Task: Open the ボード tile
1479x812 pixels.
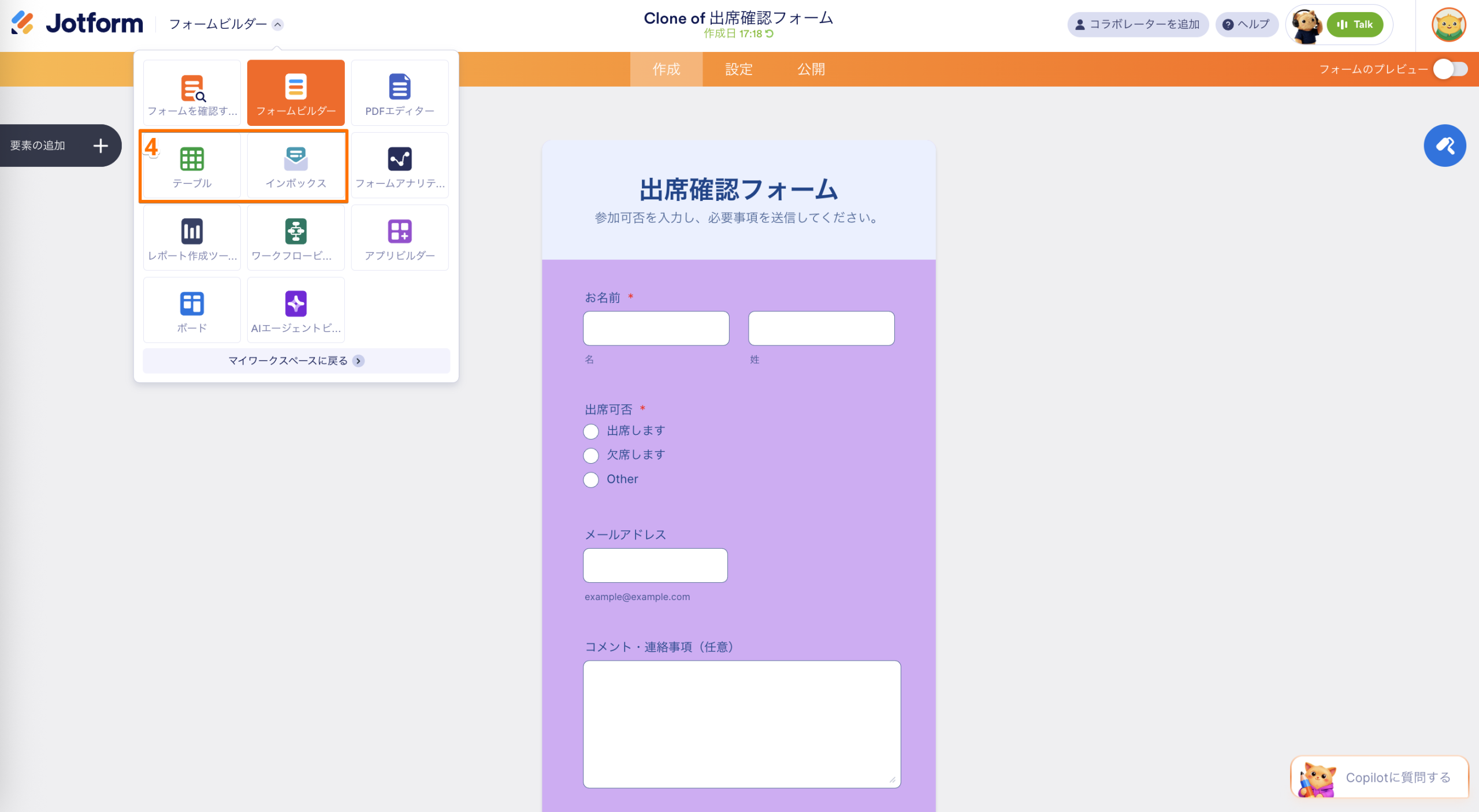Action: coord(192,310)
